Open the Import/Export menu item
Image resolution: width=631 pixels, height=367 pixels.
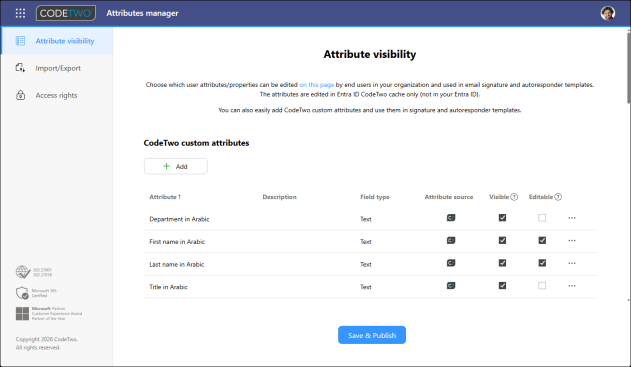point(57,68)
